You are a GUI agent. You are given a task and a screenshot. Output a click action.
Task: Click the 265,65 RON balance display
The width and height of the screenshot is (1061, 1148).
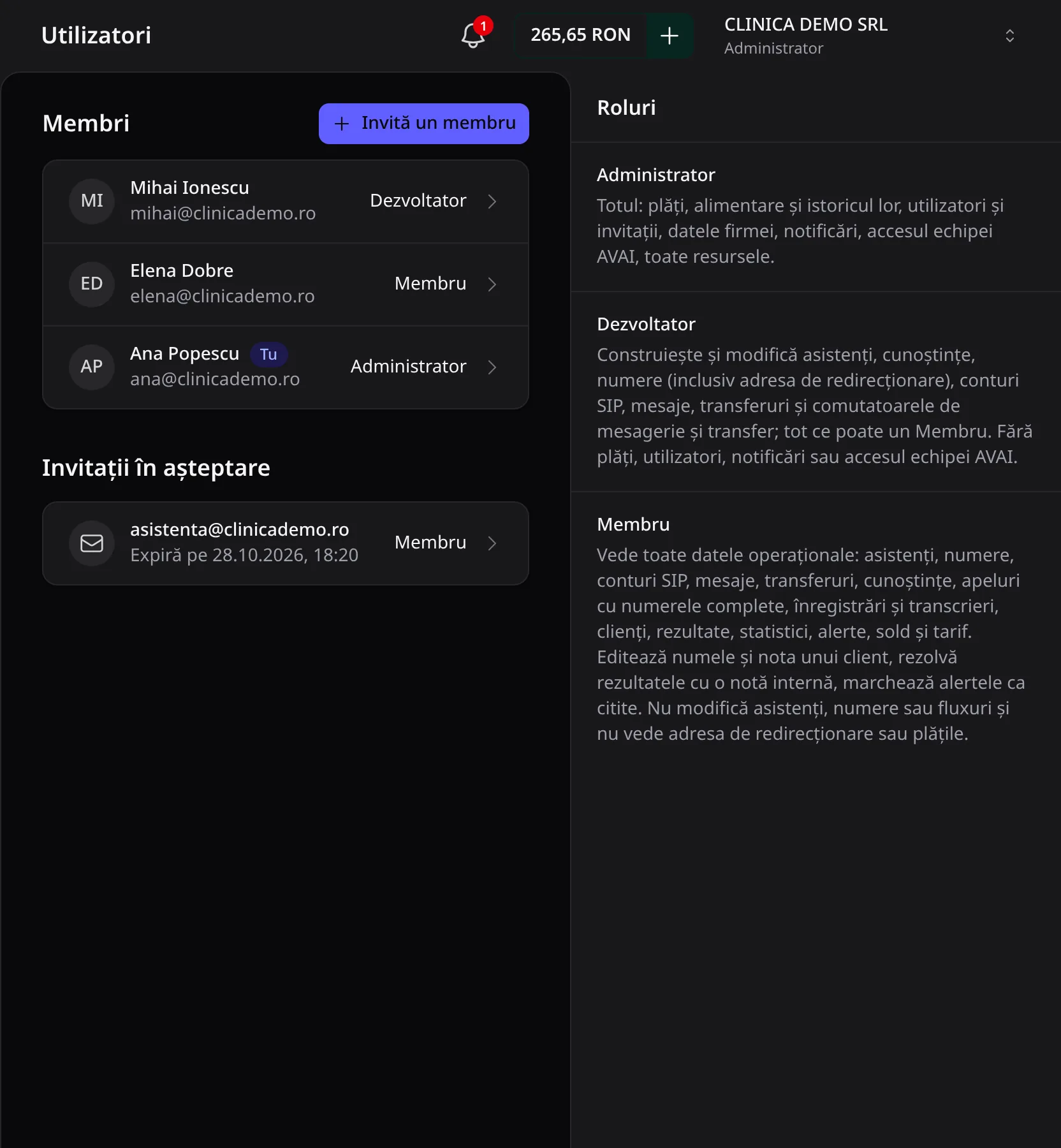click(x=581, y=36)
